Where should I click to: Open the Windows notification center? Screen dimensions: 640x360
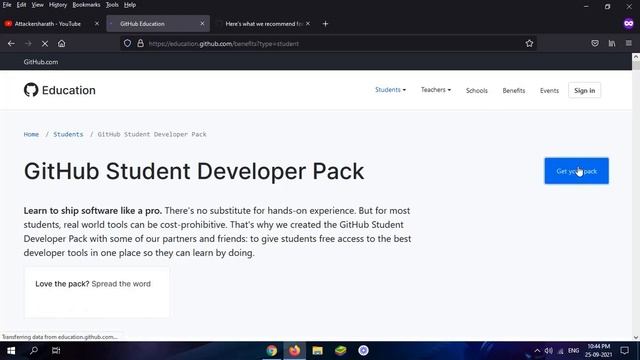point(624,351)
